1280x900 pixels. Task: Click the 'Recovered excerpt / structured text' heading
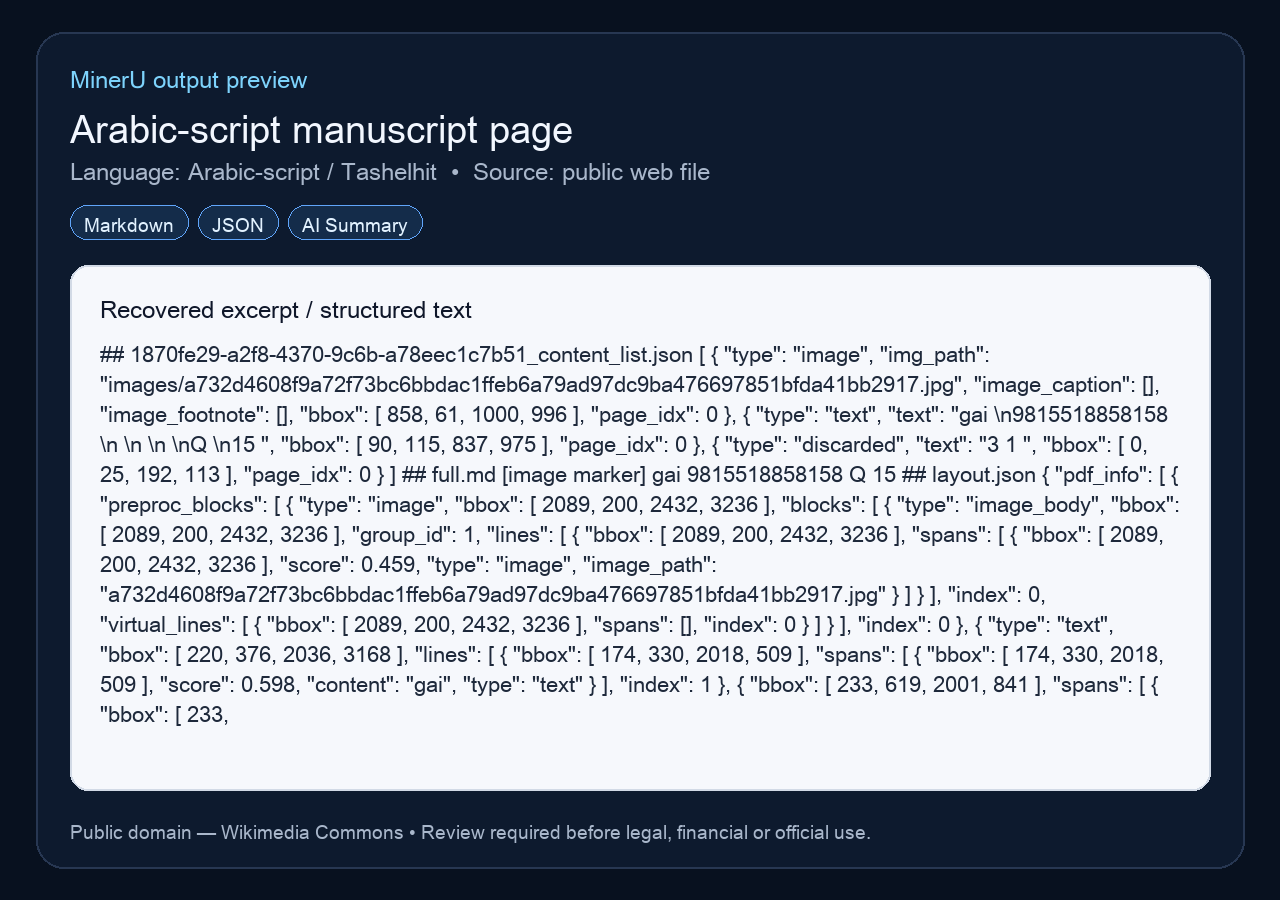coord(286,310)
